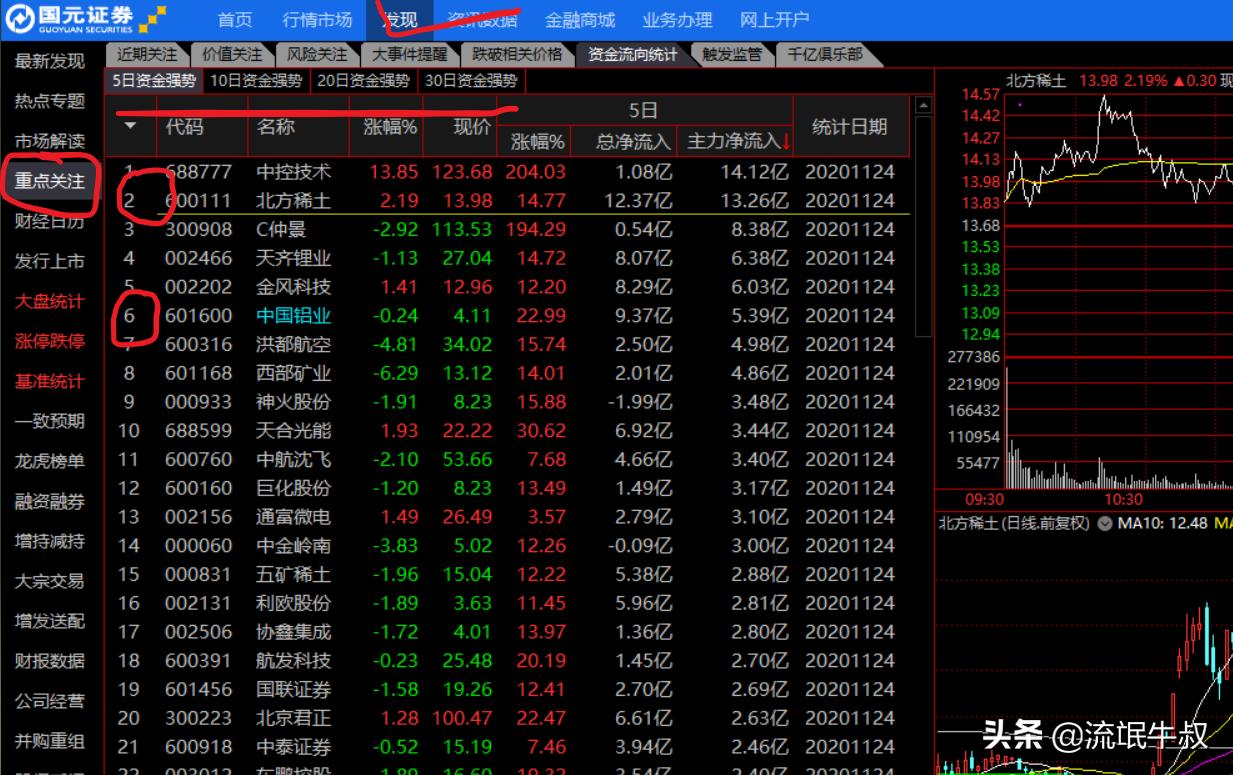The height and width of the screenshot is (775, 1233).
Task: Select the 20日资金强势 sub-tab
Action: [x=364, y=80]
